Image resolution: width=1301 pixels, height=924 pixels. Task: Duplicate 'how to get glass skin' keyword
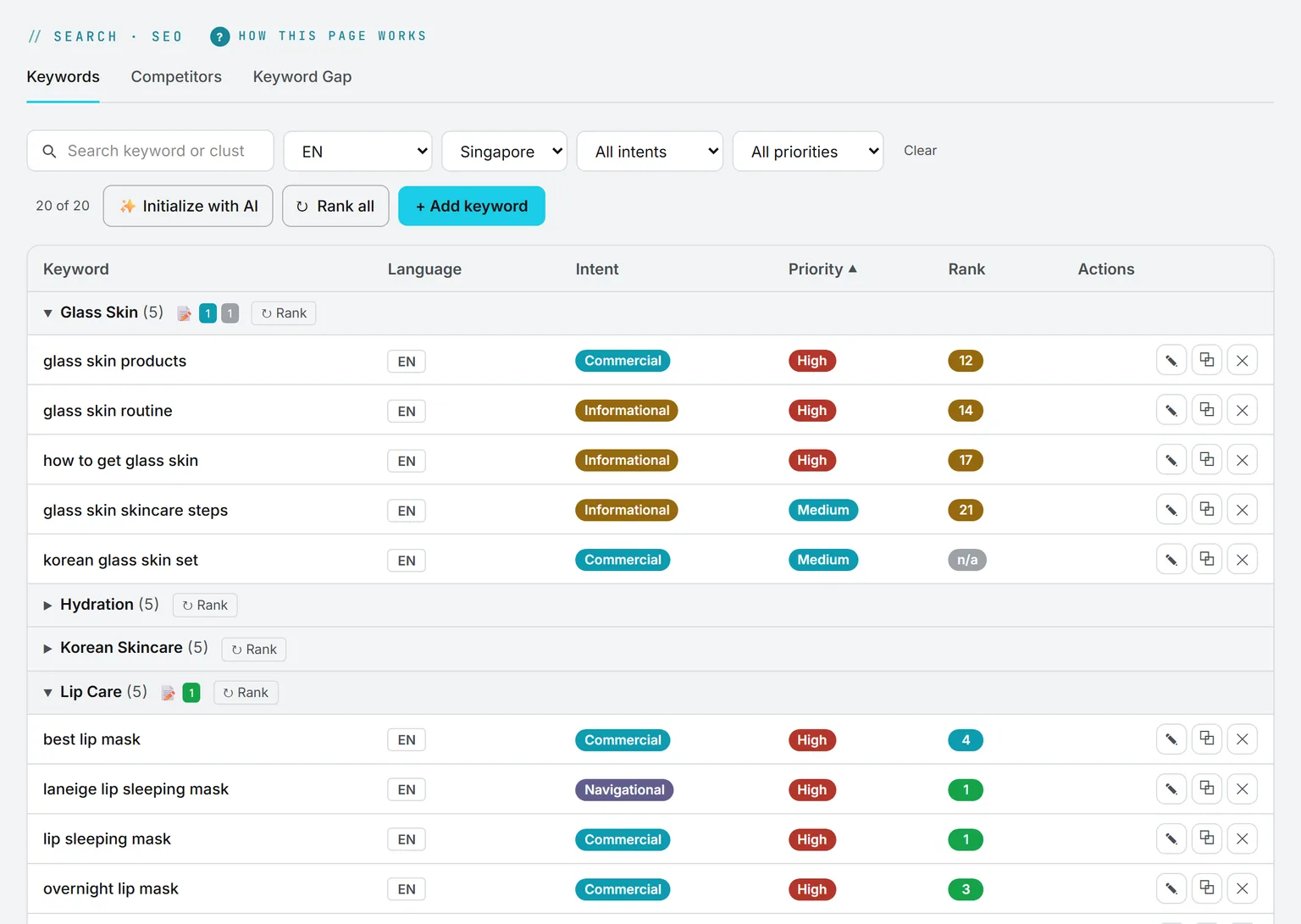[x=1207, y=461]
